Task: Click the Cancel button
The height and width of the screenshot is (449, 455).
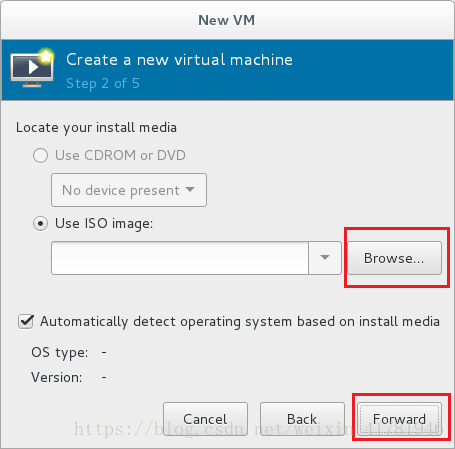Action: tap(205, 419)
